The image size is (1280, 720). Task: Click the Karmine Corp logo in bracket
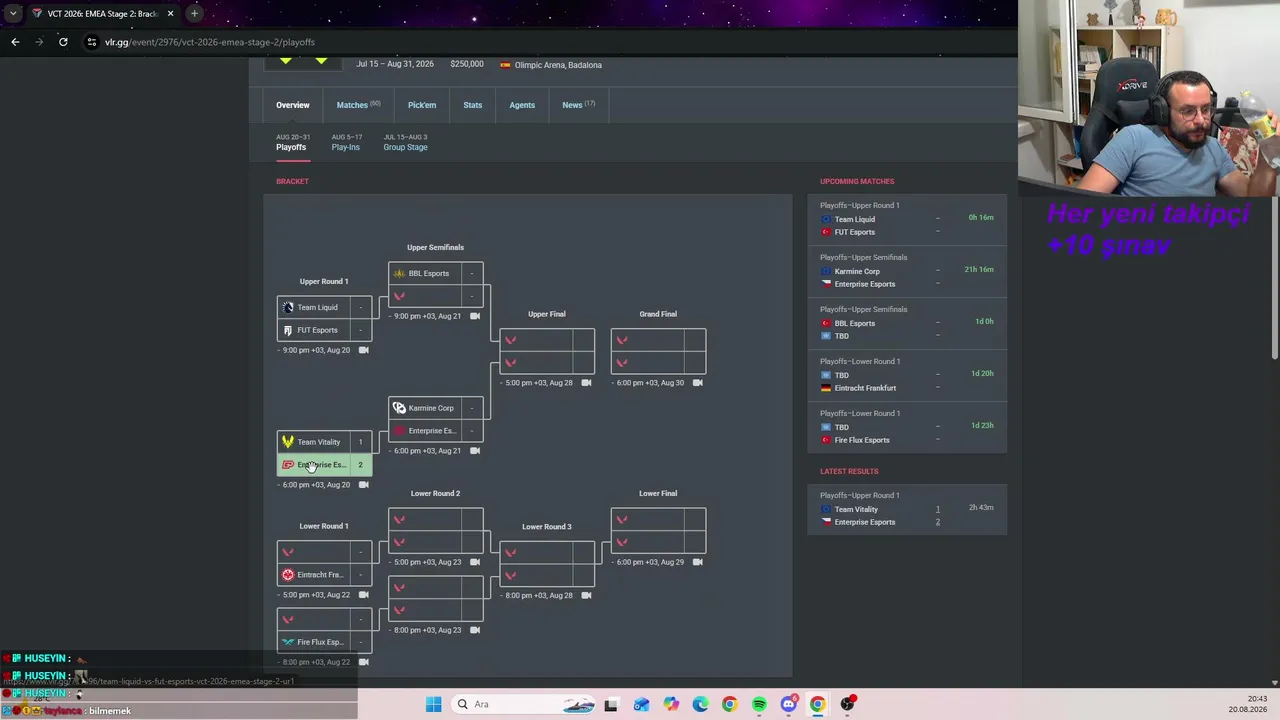399,408
